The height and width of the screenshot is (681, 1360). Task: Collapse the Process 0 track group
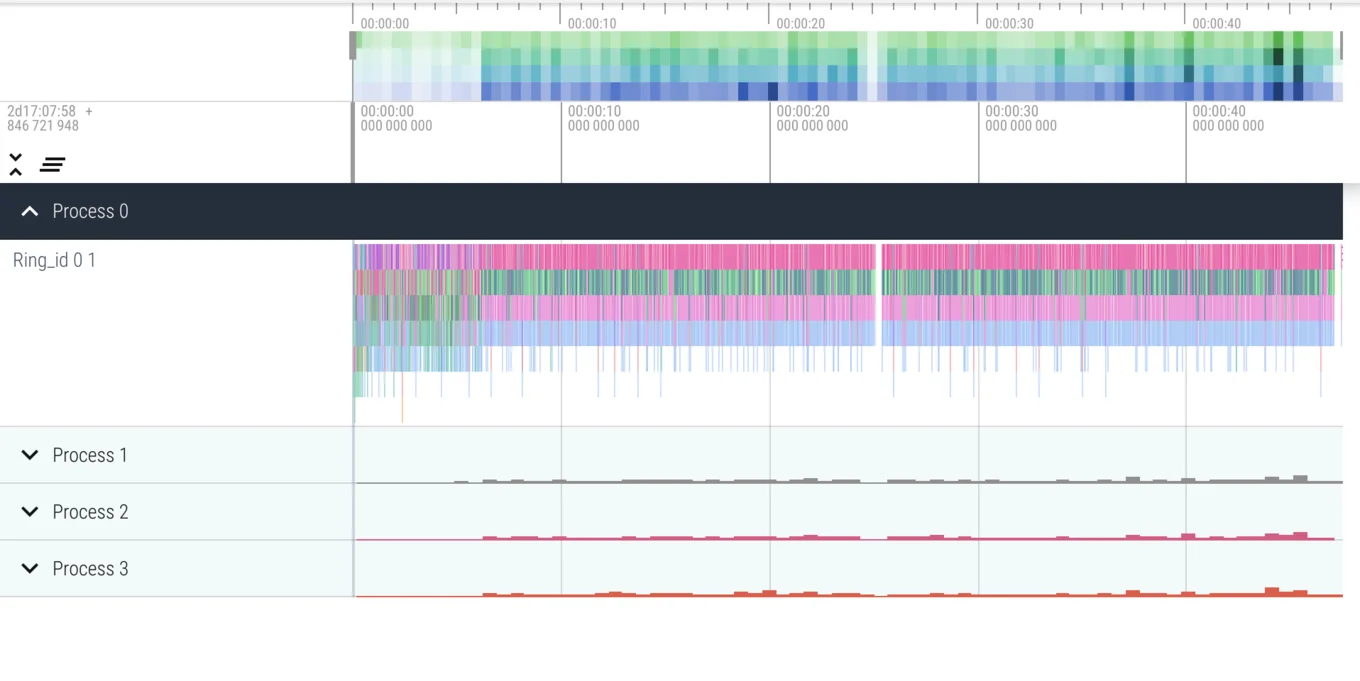[x=29, y=211]
